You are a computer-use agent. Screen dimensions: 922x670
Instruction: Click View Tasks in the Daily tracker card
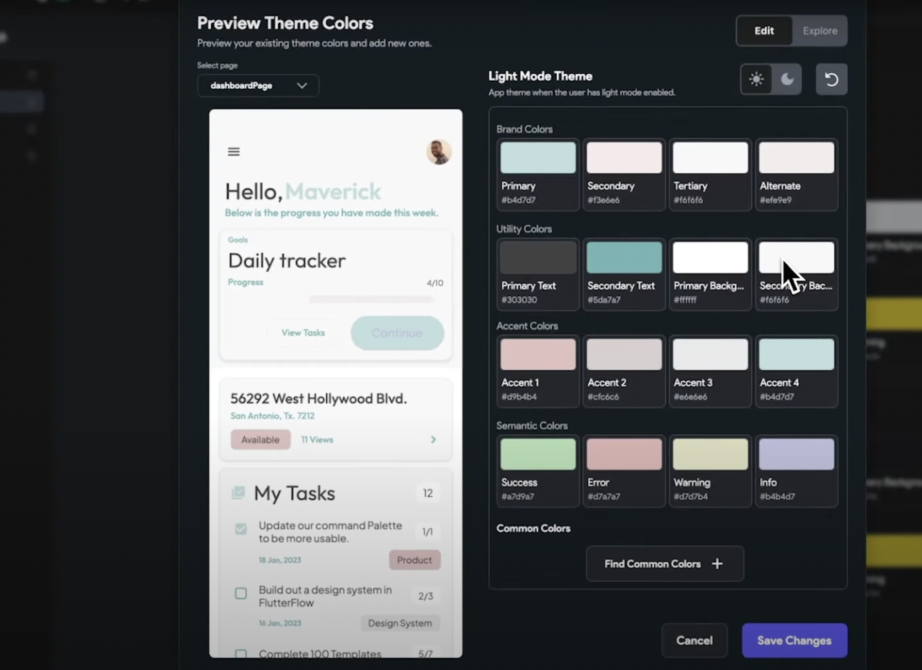tap(303, 332)
